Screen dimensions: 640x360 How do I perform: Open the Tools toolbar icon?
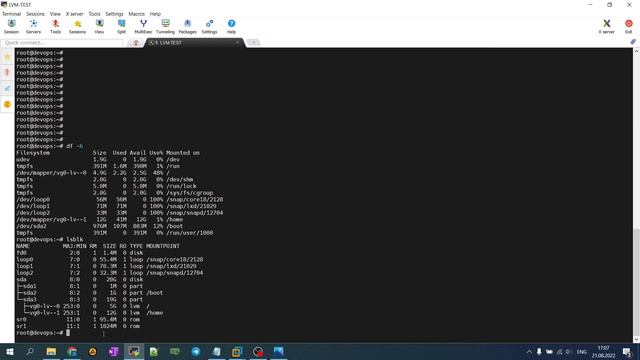click(56, 27)
